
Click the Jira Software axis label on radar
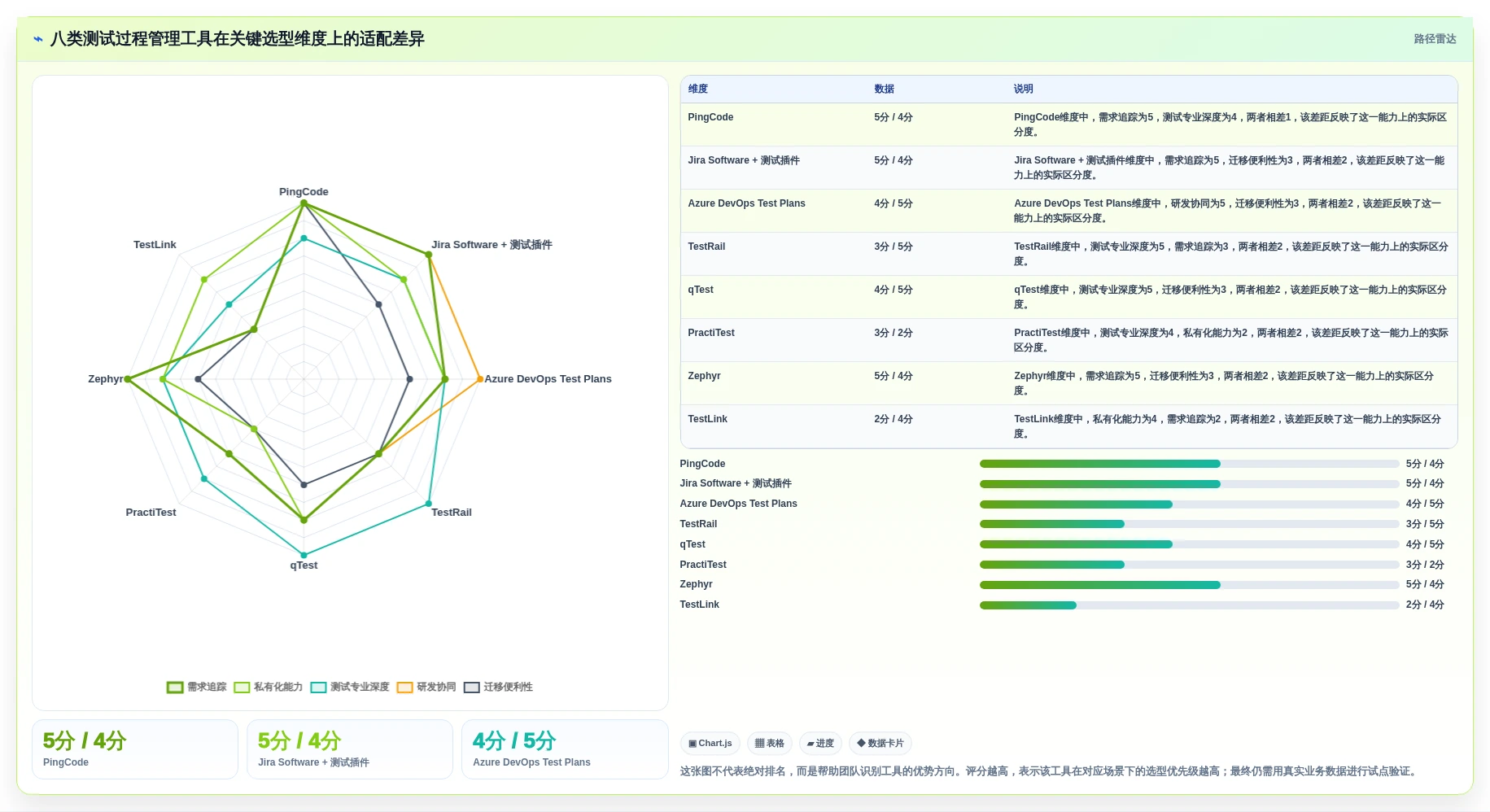[492, 245]
